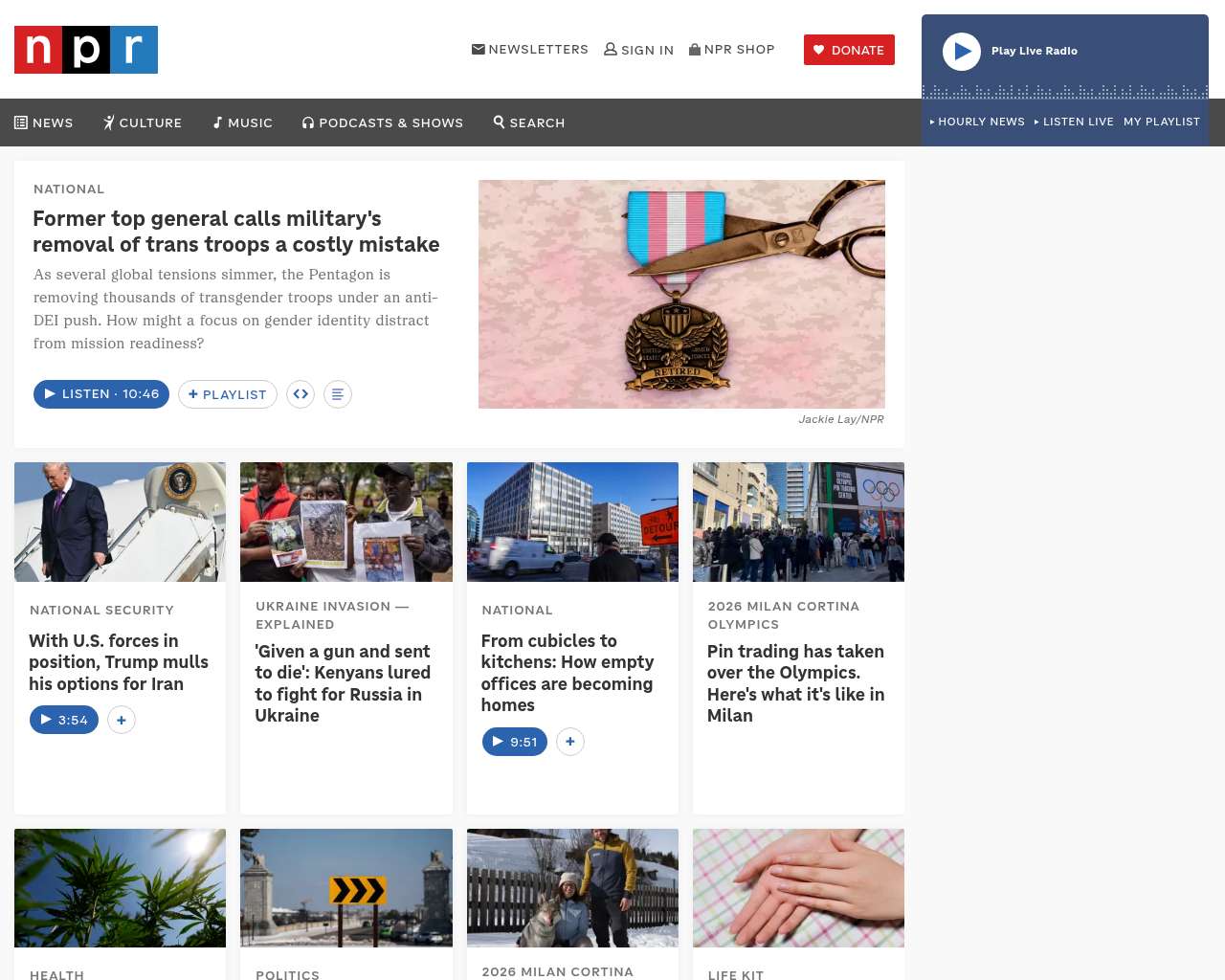Click the heart icon on Donate
Screen dimensions: 1225x980
819,50
